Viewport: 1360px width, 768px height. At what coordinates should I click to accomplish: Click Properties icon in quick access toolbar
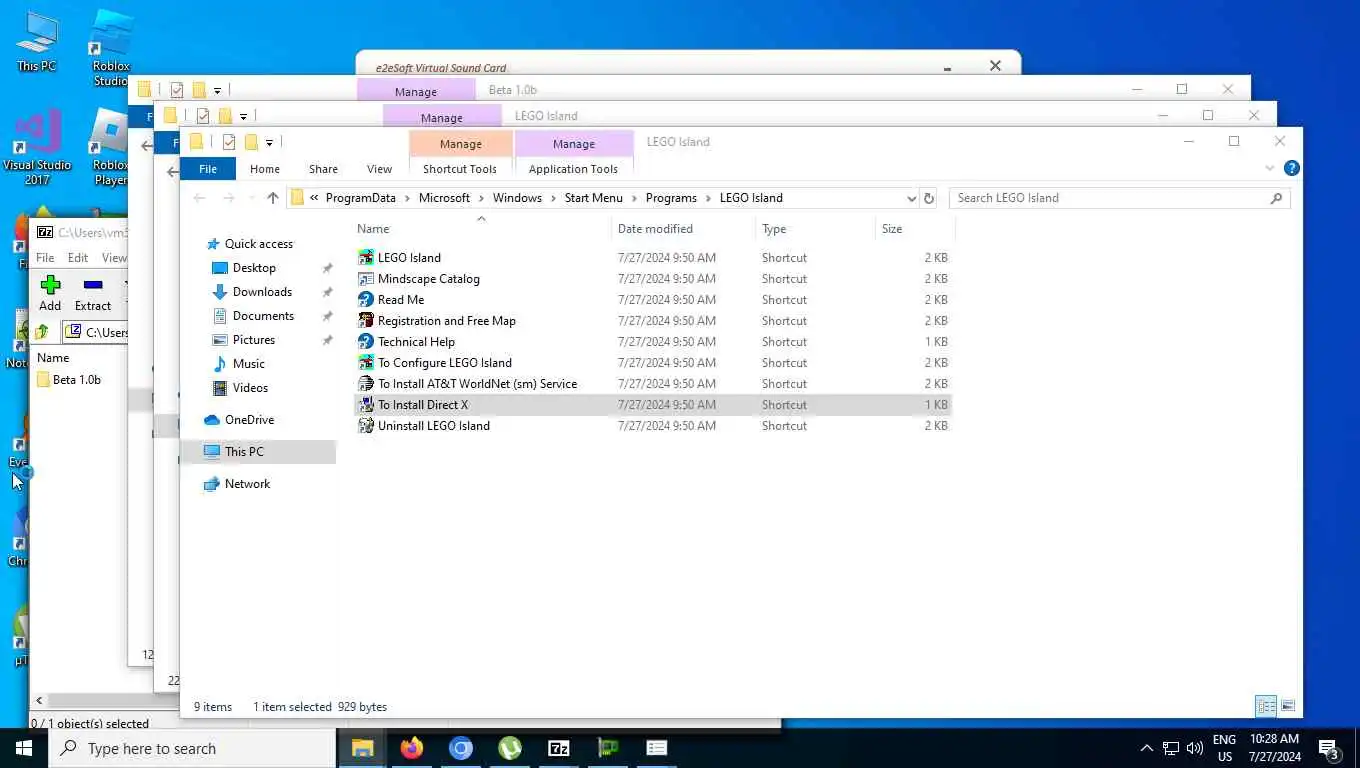point(229,142)
